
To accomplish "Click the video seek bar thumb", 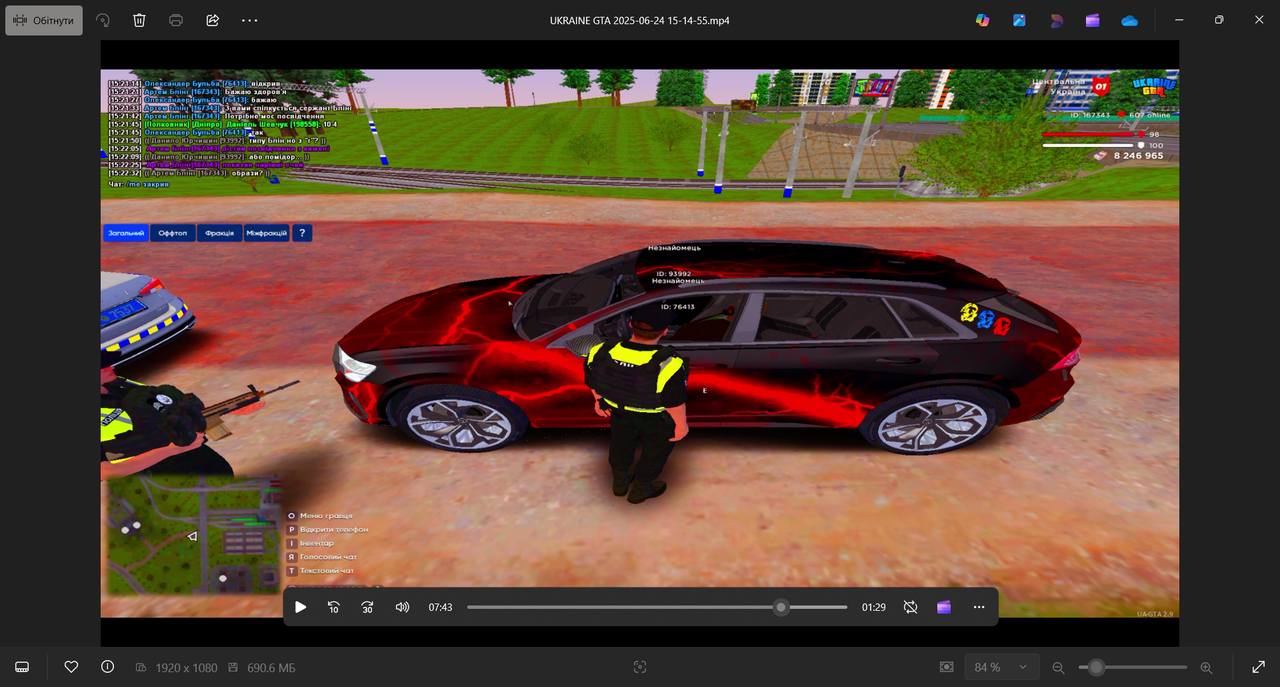I will (781, 607).
